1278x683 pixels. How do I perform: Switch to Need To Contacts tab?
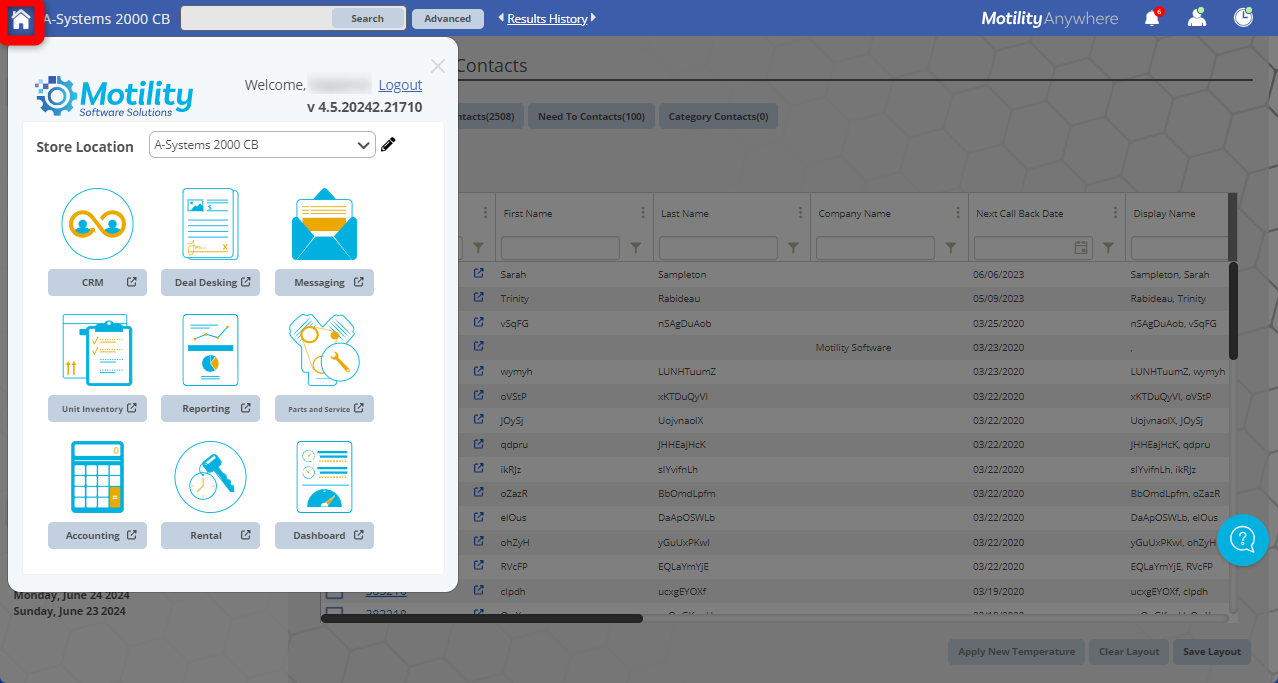pos(591,117)
